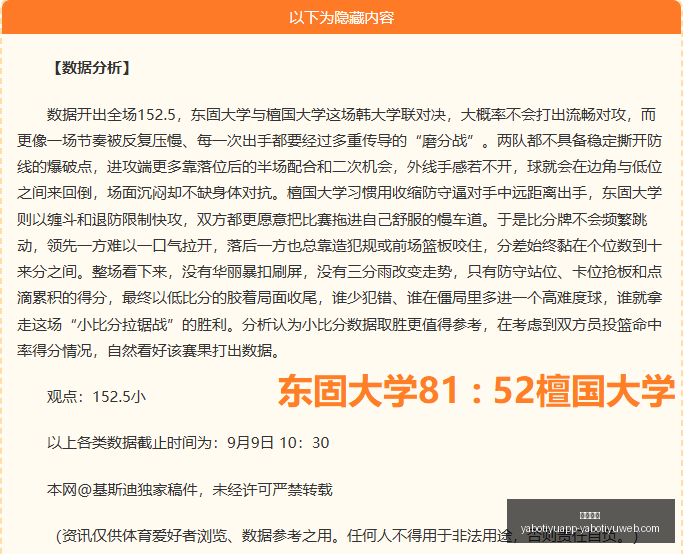Click the line 以上各类数据截止时间为：9月9日 10：30

[188, 443]
